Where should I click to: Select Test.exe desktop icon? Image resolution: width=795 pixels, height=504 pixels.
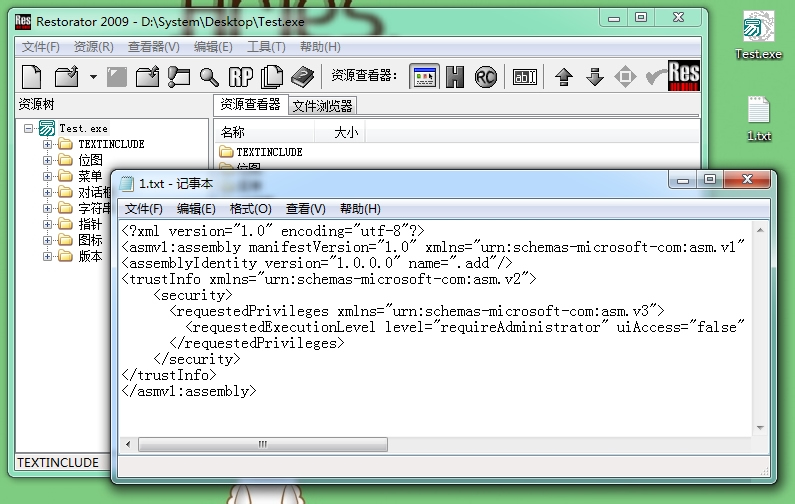tap(758, 34)
